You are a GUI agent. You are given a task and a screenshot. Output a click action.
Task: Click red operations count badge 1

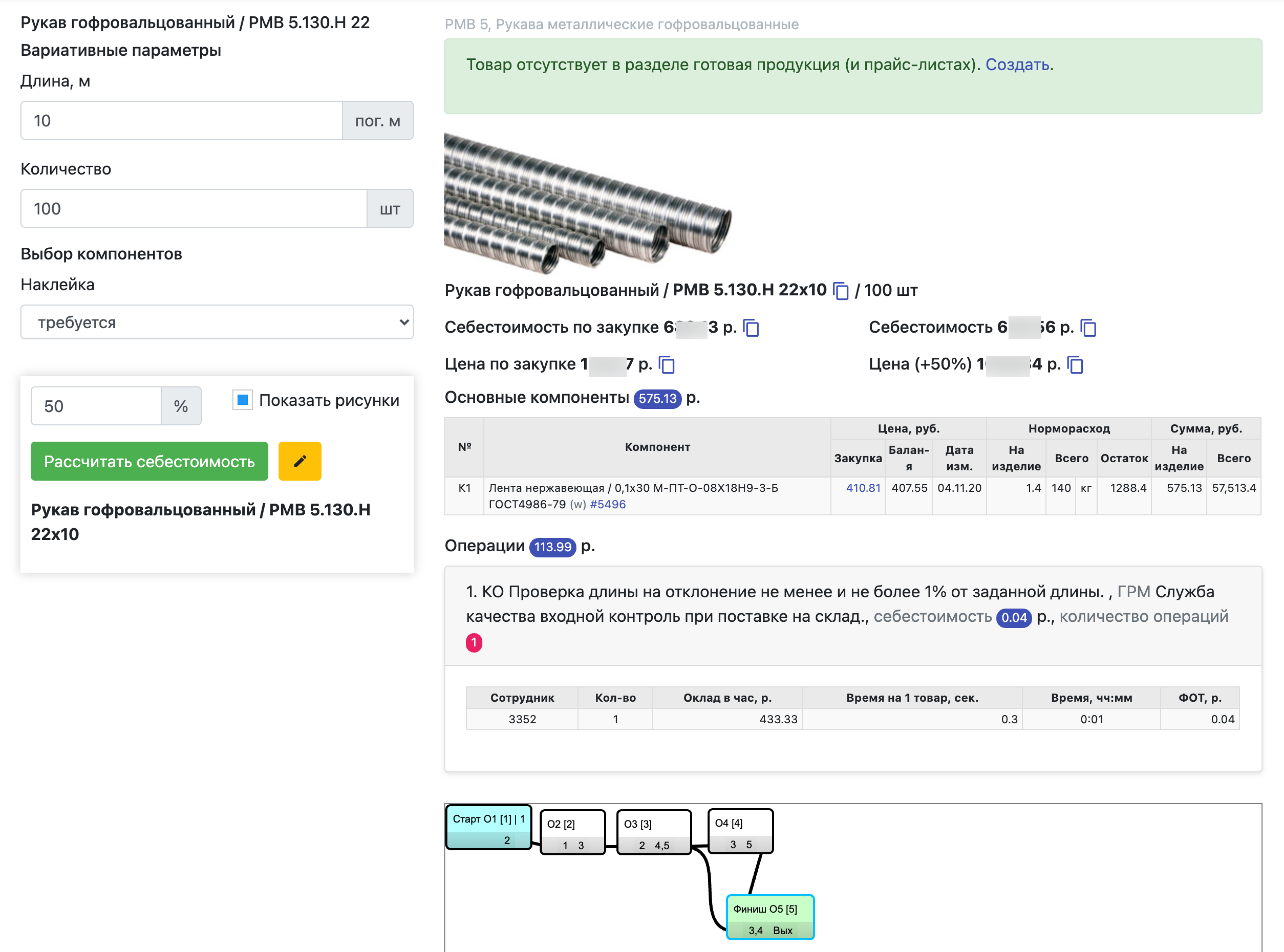(474, 642)
